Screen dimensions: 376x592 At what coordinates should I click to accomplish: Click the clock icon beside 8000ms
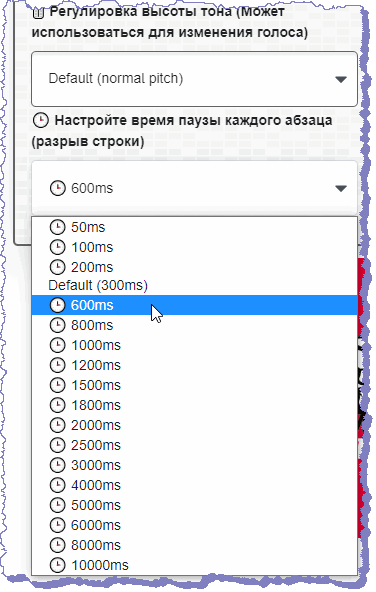pos(57,545)
